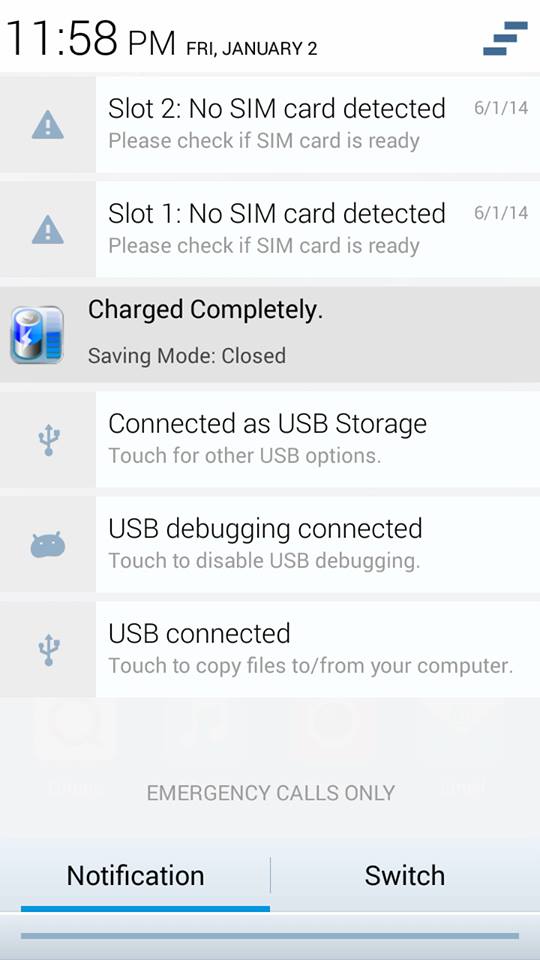Image resolution: width=540 pixels, height=960 pixels.
Task: Tap USB icon beside Connected as USB Storage
Action: tap(48, 440)
